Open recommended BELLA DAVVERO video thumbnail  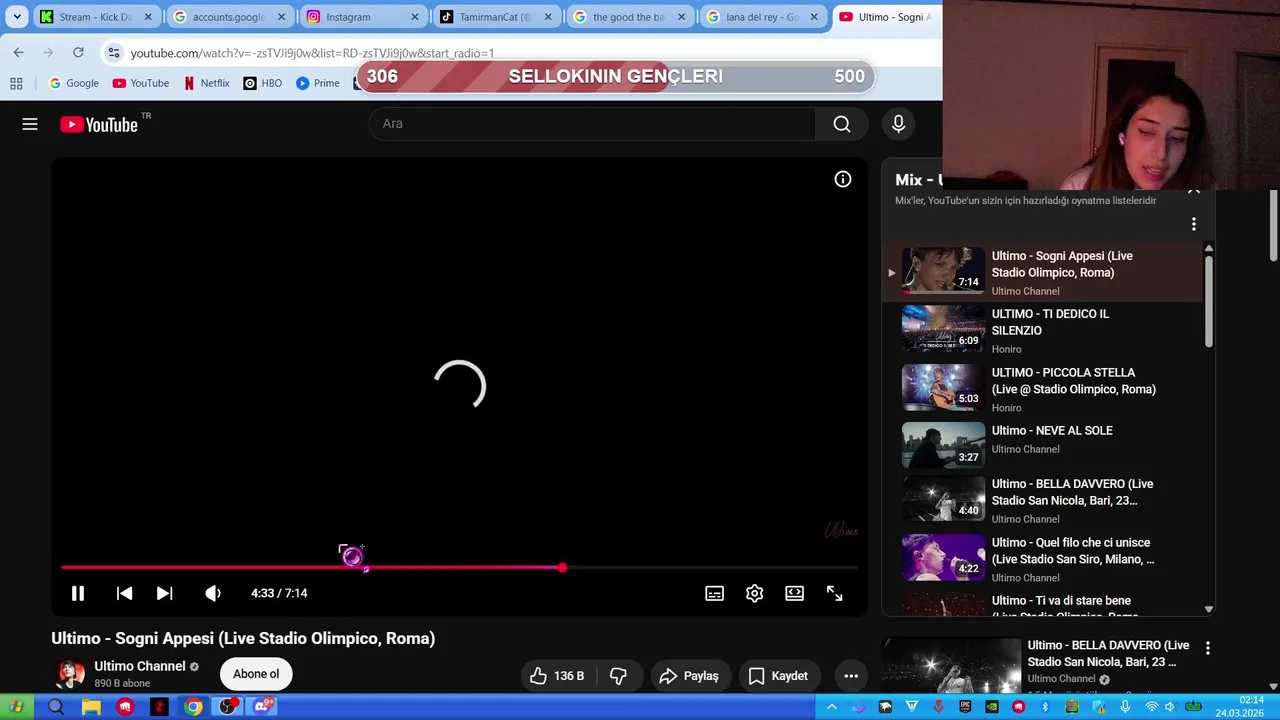click(952, 666)
